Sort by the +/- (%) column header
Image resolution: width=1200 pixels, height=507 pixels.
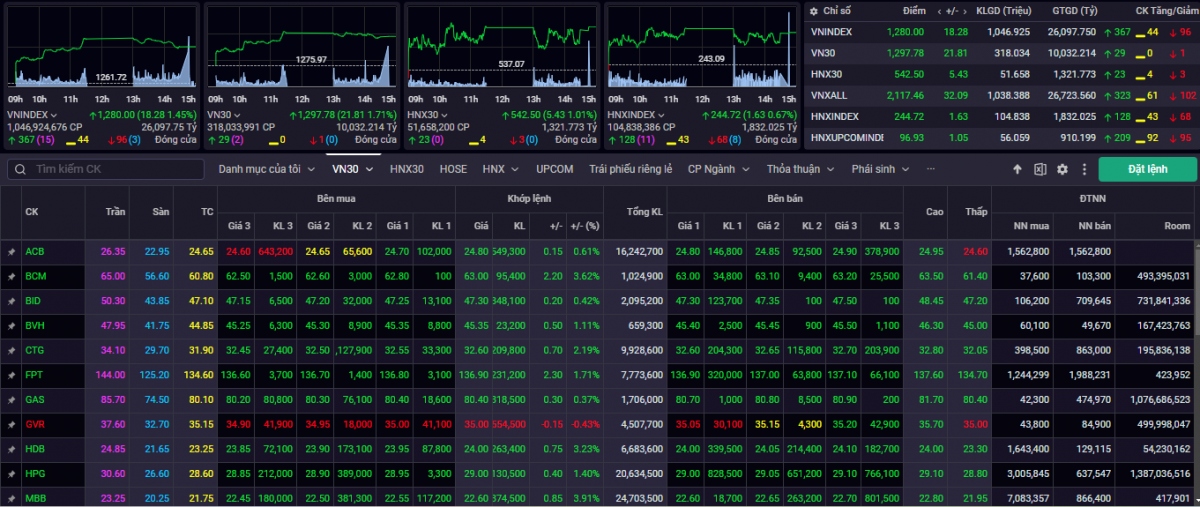point(585,226)
